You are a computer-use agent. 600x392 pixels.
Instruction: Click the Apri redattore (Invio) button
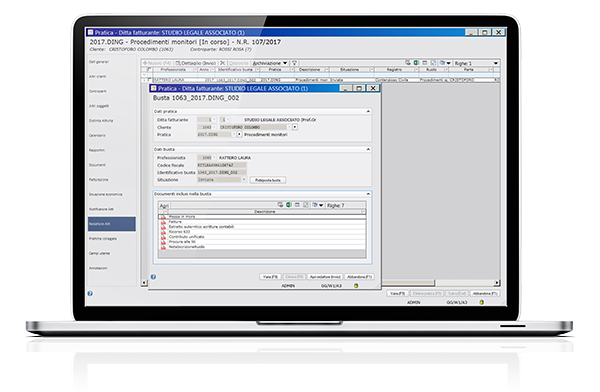[325, 277]
